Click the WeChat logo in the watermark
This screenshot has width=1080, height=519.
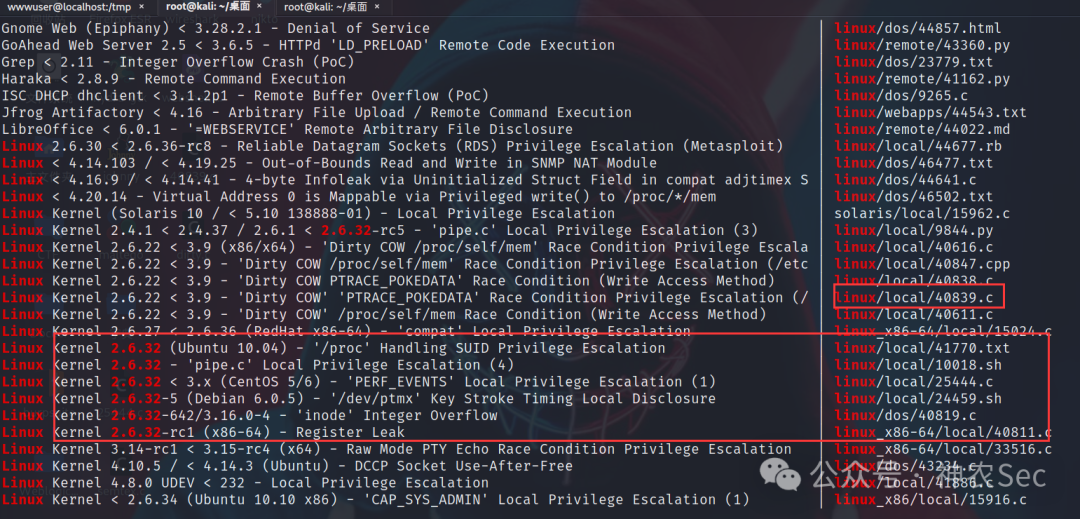(x=781, y=475)
